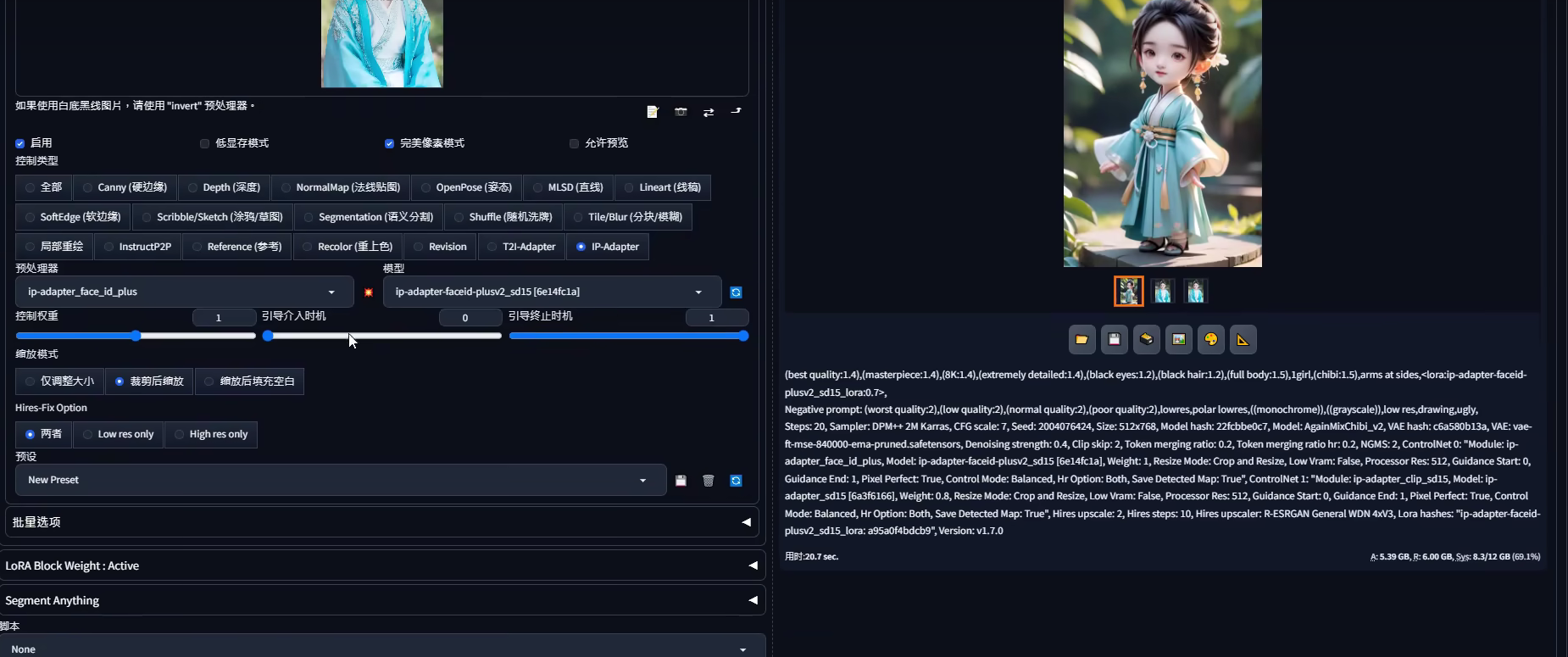Click the 引导介入时机 slider track
The image size is (1568, 657).
[382, 336]
